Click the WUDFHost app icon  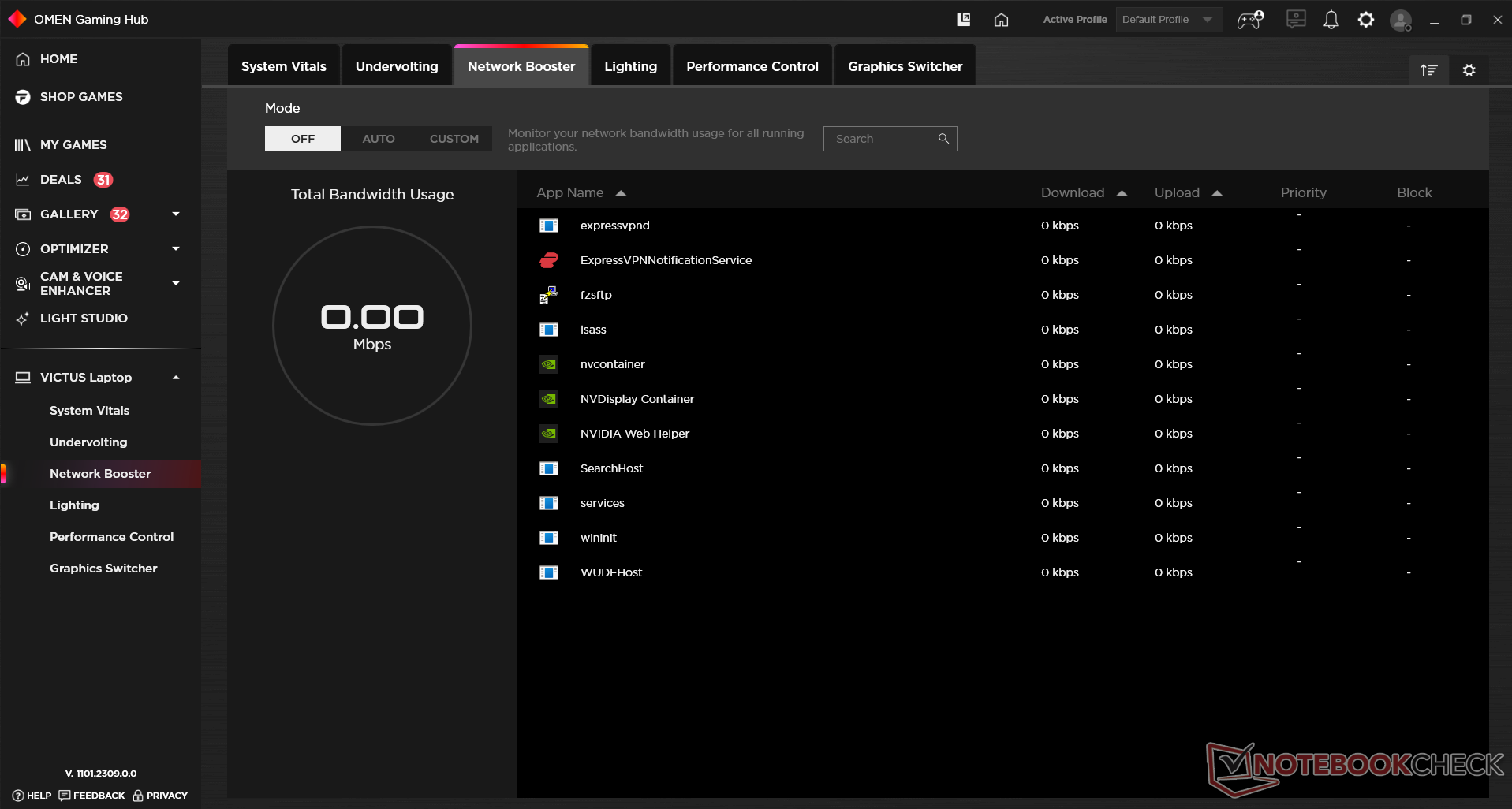pos(549,572)
